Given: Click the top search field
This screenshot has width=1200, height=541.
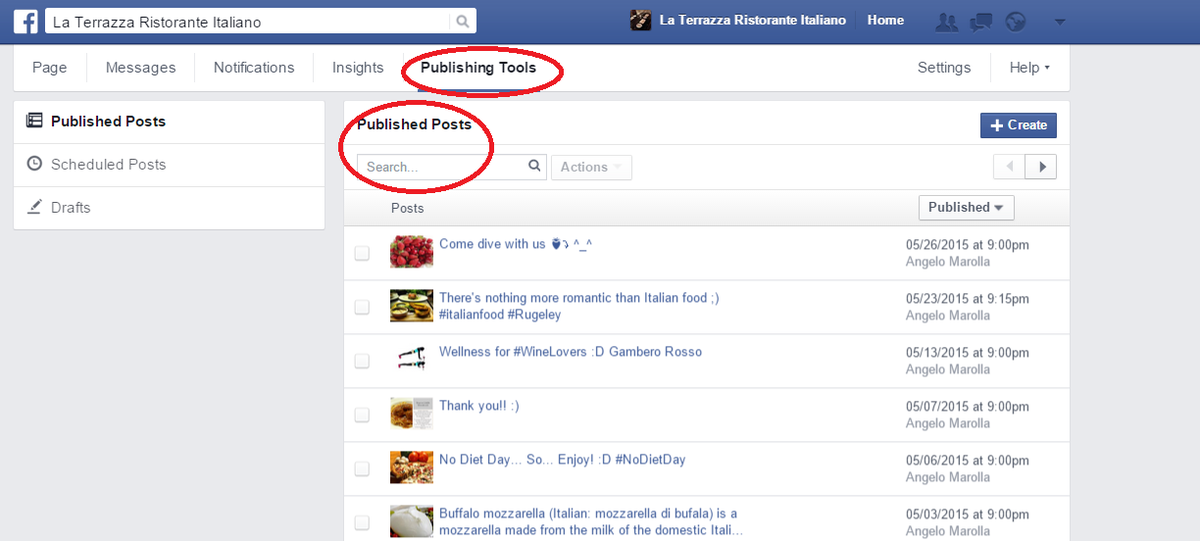Looking at the screenshot, I should [x=250, y=21].
